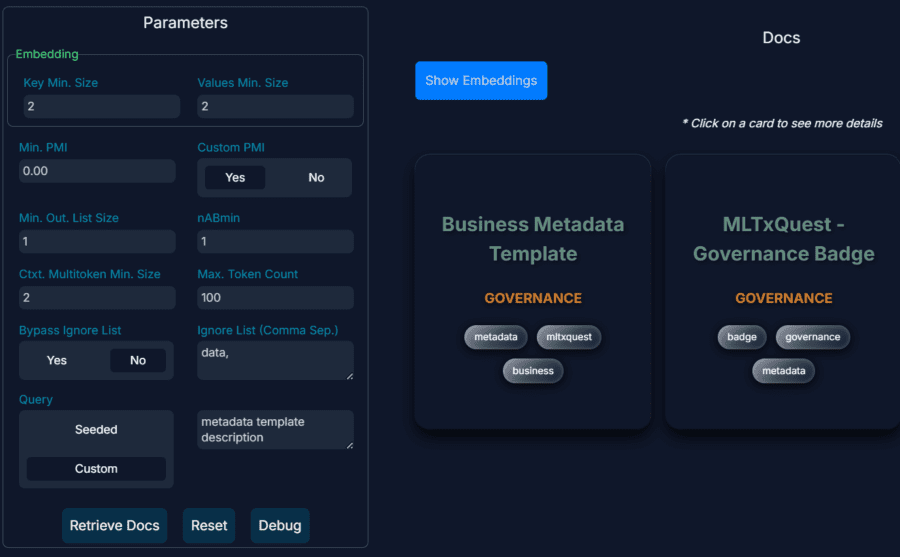Open the Business Metadata Template card
Screen dimensions: 900x557
pos(532,240)
